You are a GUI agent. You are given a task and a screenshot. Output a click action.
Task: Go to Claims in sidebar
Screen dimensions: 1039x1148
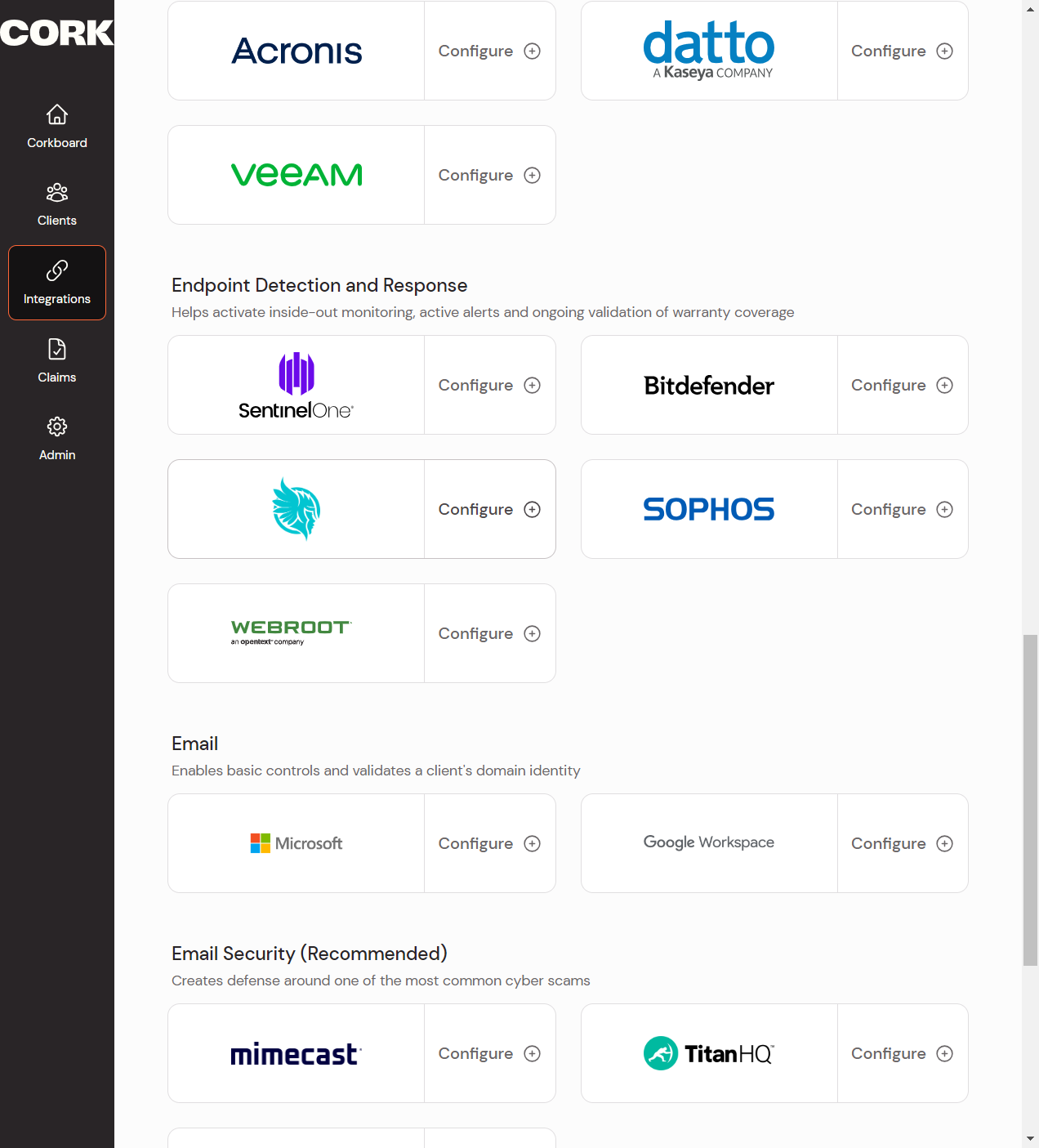(57, 361)
